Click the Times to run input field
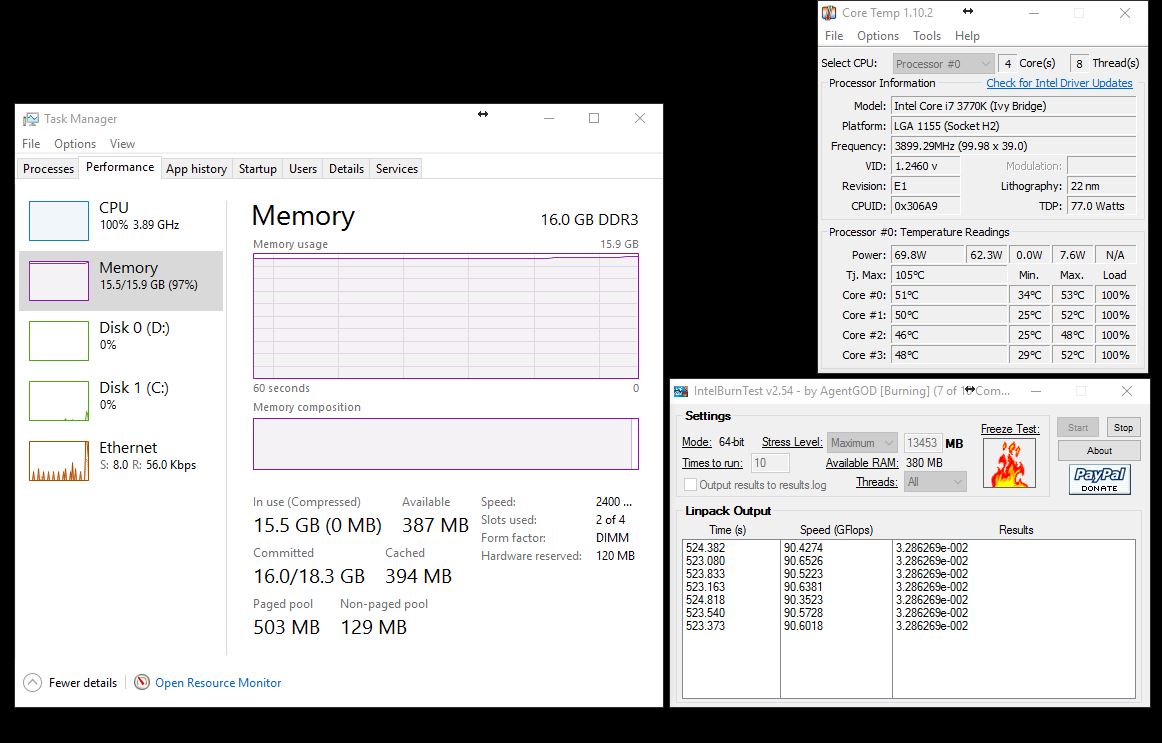 pos(770,463)
